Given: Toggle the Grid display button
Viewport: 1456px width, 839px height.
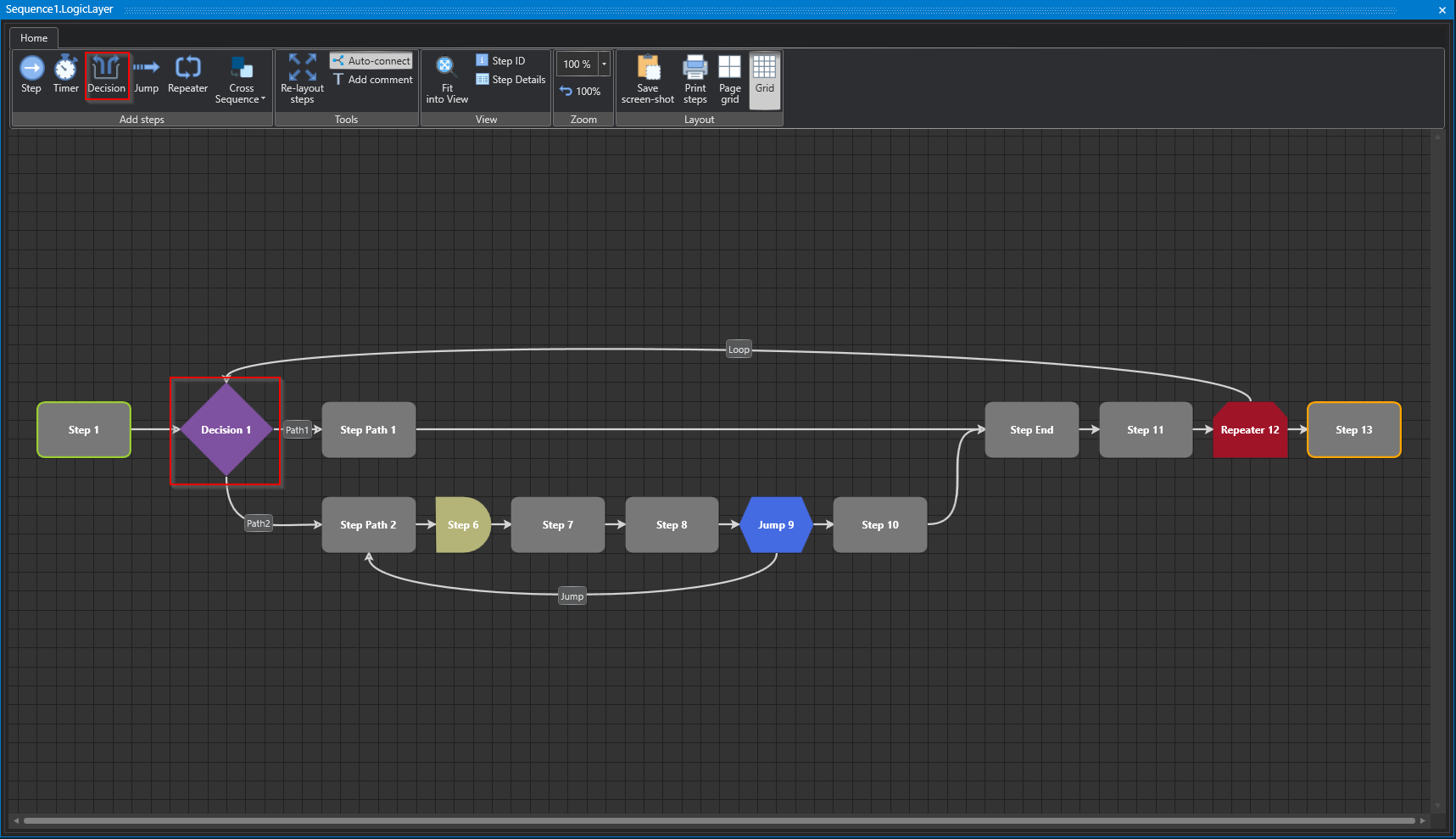Looking at the screenshot, I should tap(765, 80).
